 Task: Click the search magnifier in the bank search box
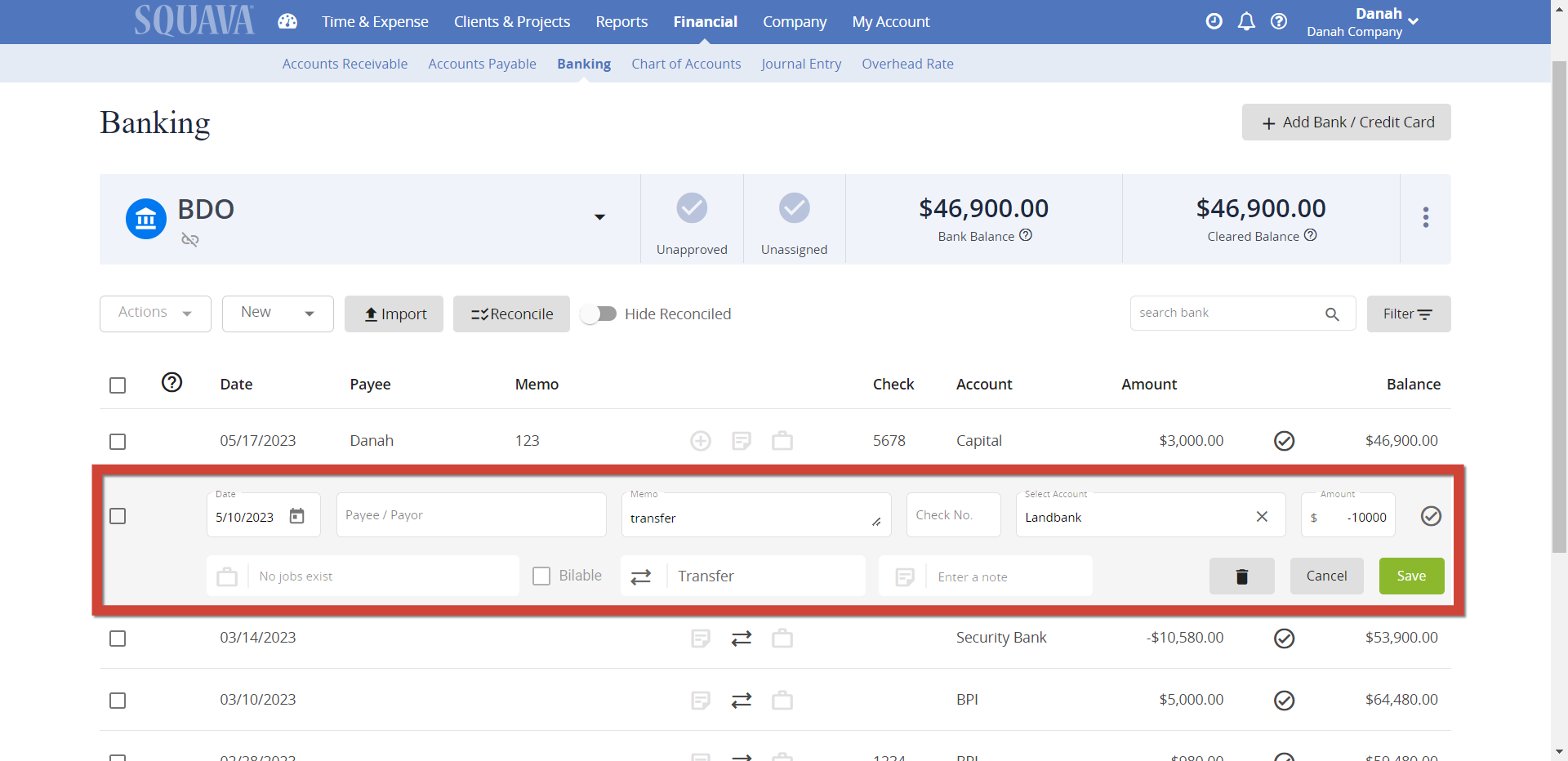[1333, 314]
